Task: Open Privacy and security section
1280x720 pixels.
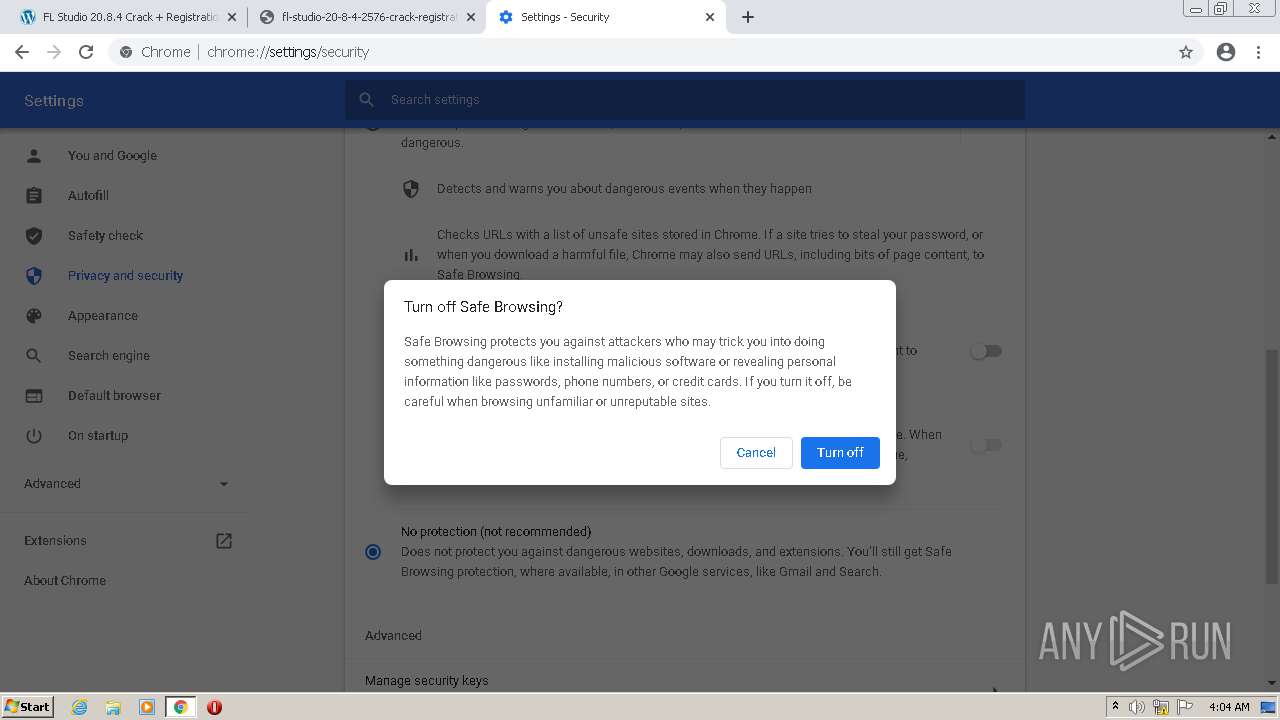Action: [125, 276]
